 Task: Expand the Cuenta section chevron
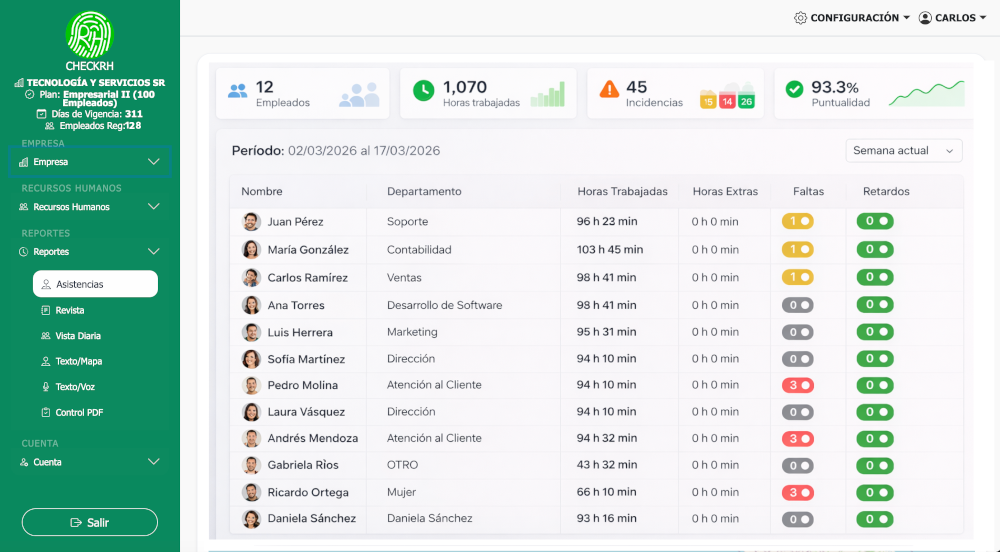coord(154,461)
